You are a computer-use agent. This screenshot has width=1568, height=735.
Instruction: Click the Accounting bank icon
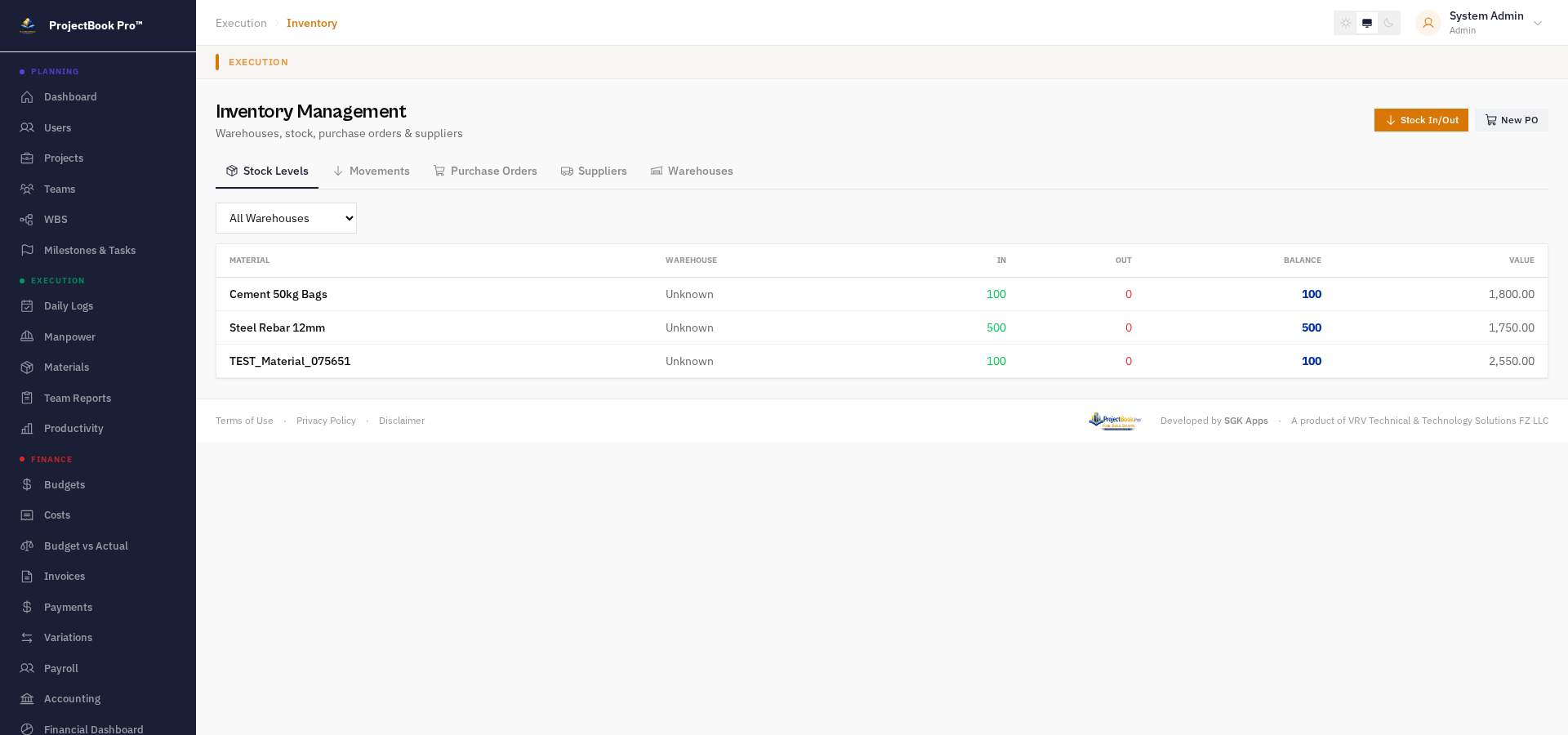coord(27,699)
